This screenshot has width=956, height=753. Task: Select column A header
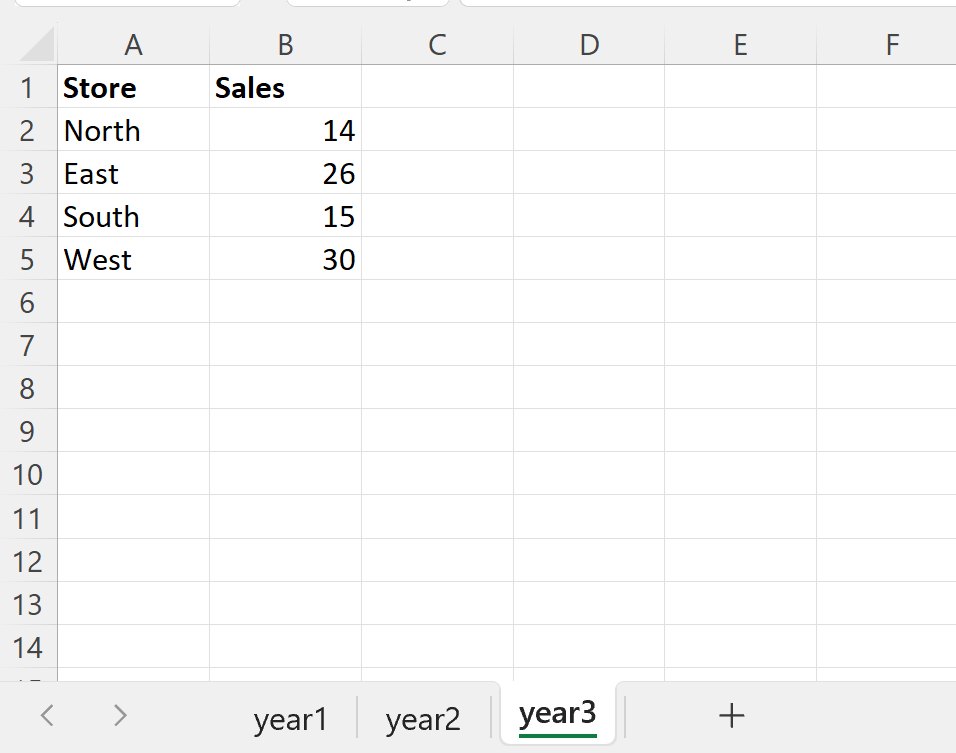coord(133,44)
